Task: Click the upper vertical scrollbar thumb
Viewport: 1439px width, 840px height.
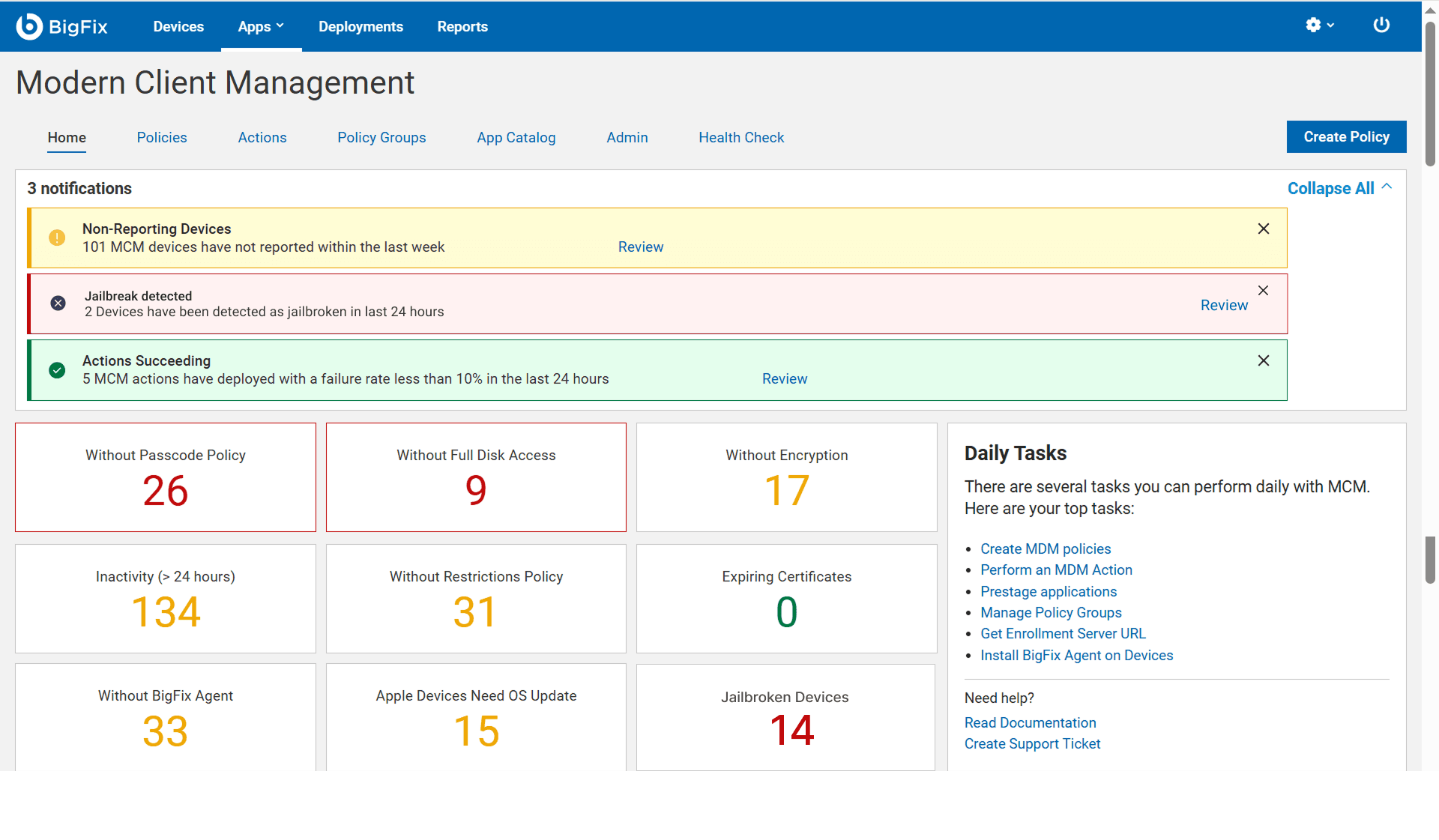Action: coord(1430,94)
